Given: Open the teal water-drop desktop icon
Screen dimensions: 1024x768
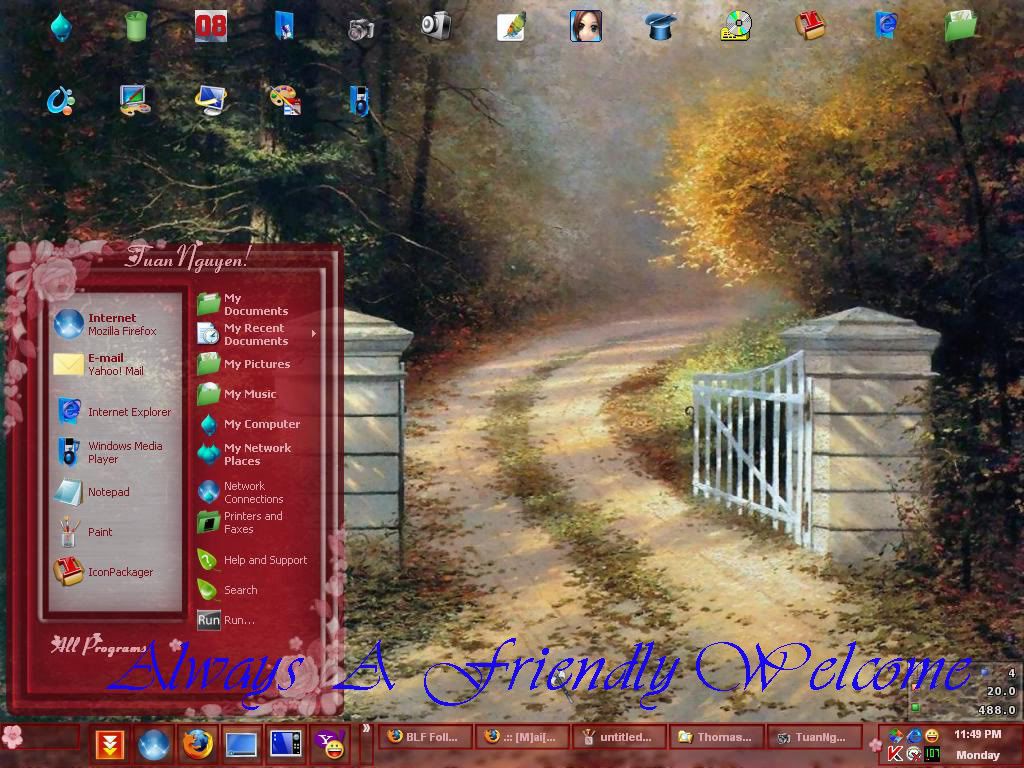Looking at the screenshot, I should pos(61,27).
